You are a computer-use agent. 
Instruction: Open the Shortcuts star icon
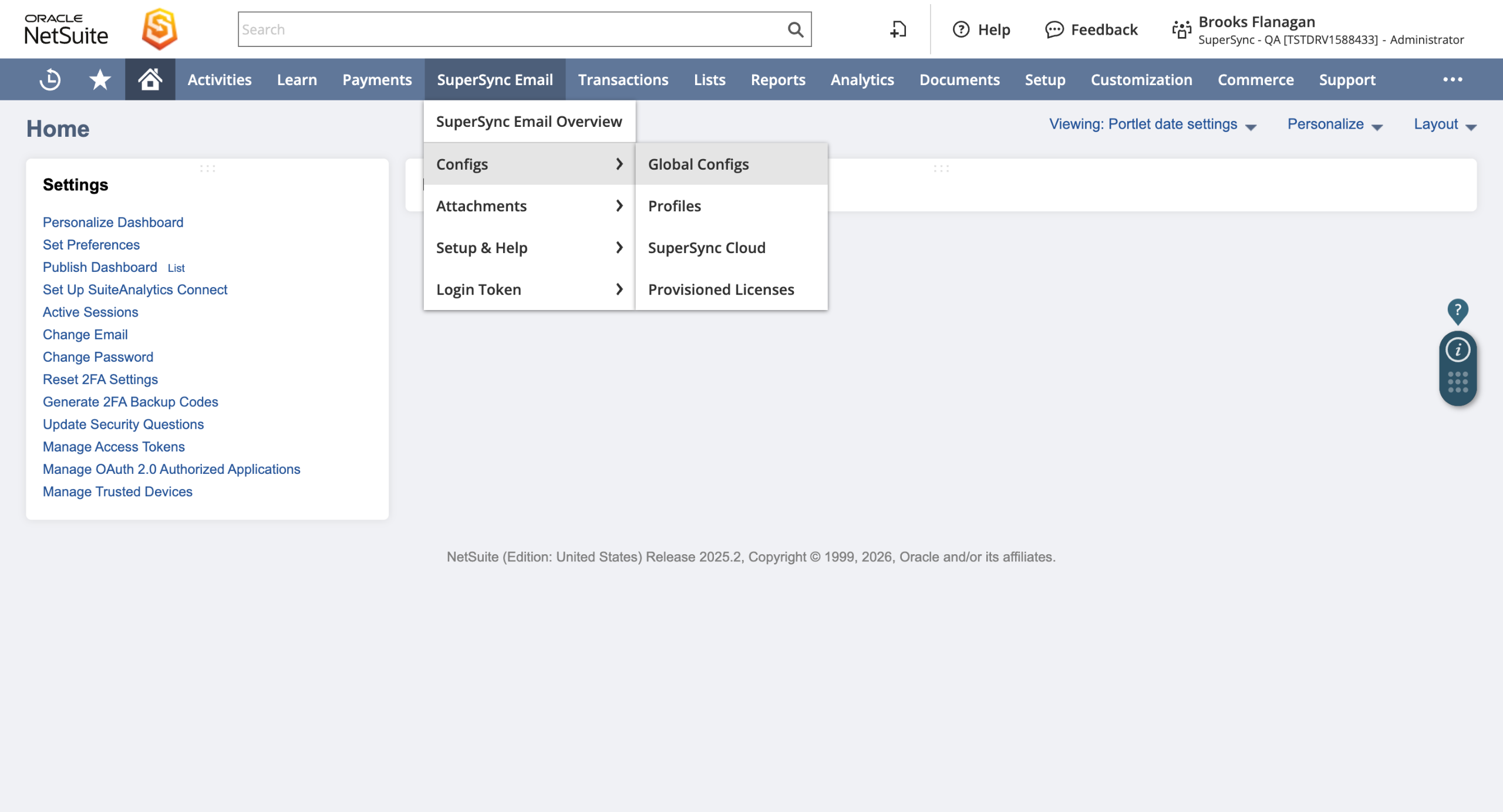100,79
